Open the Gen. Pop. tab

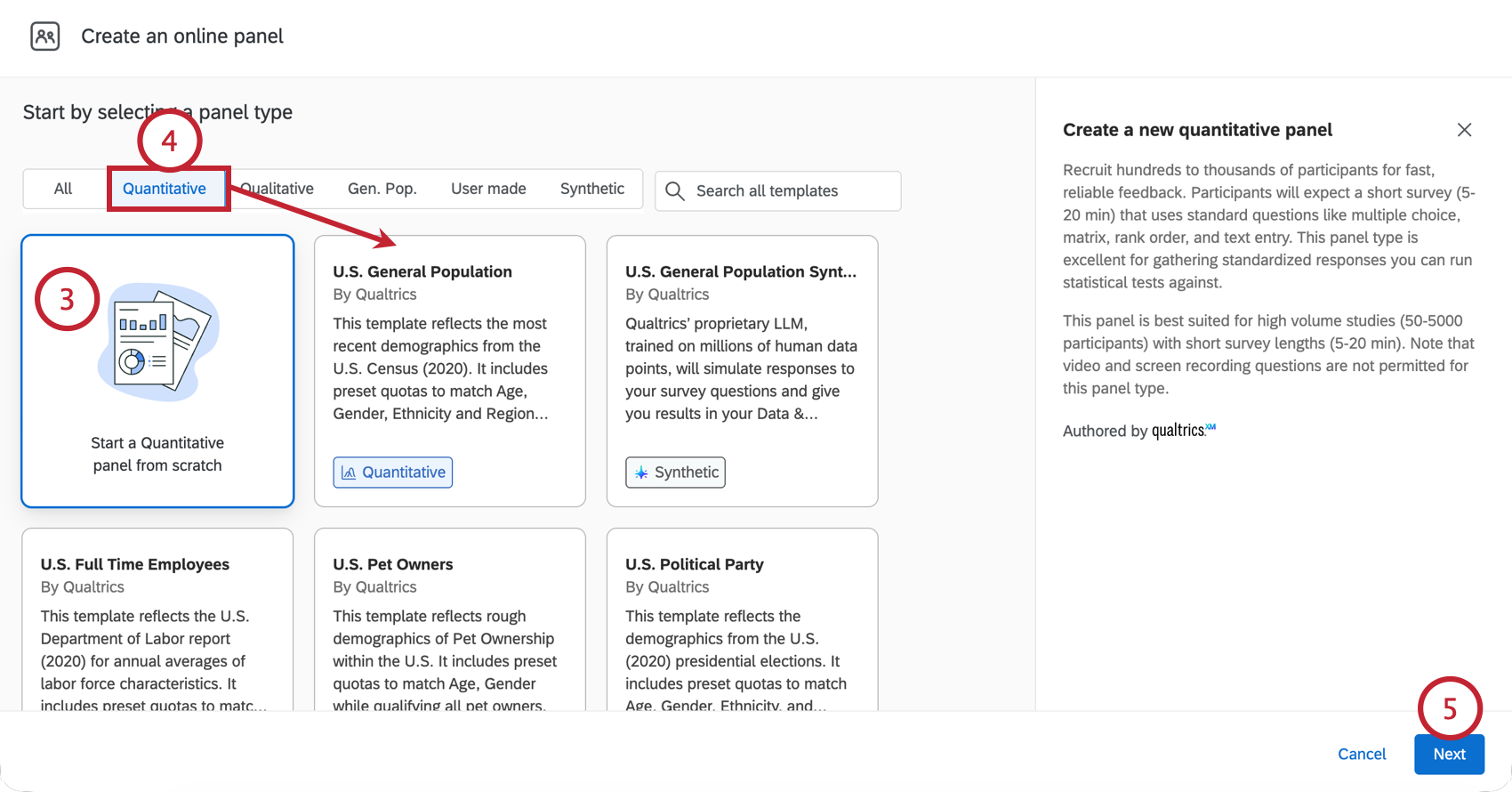[x=382, y=189]
